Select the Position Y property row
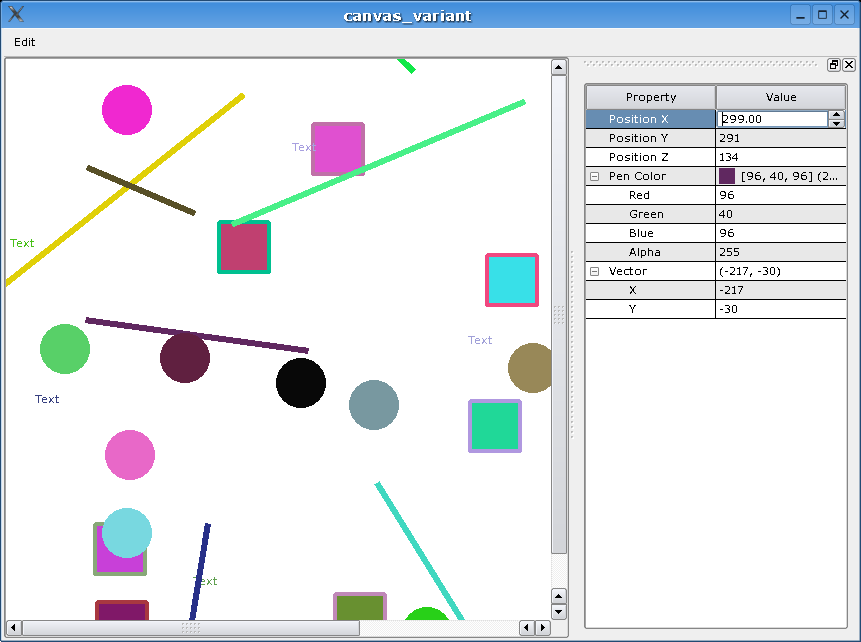Viewport: 861px width, 642px height. 650,138
